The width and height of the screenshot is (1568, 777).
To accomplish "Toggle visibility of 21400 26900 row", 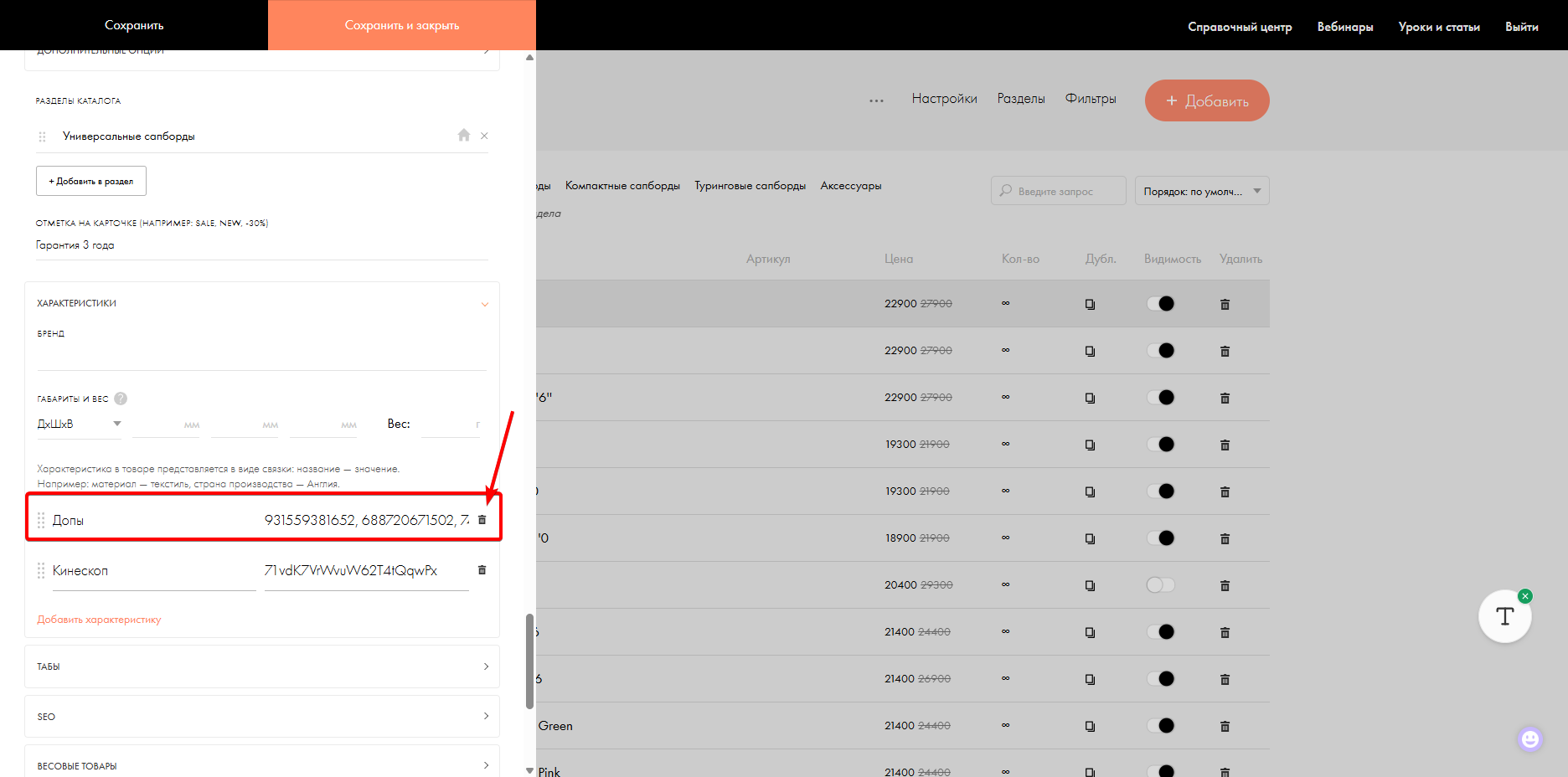I will [x=1161, y=679].
